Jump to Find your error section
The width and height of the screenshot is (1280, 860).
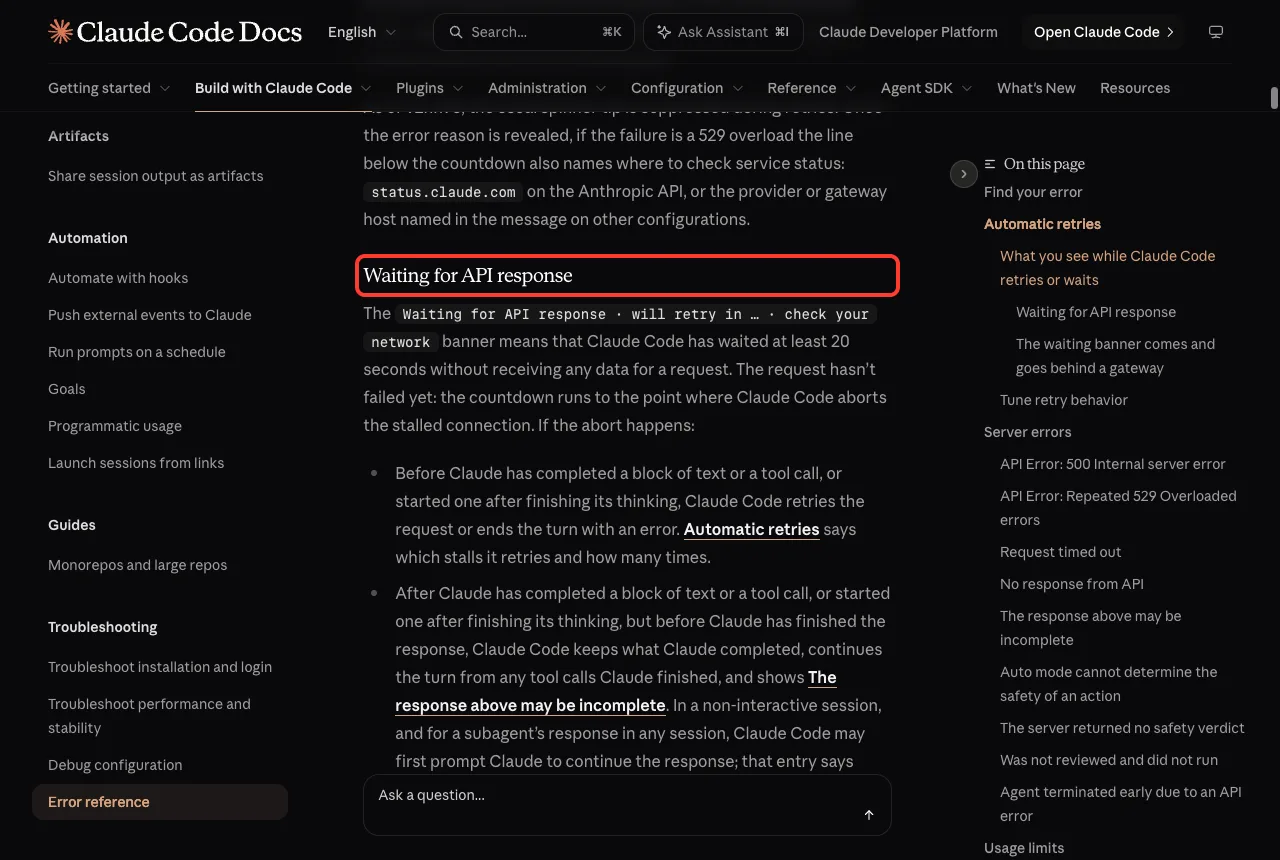tap(1033, 192)
